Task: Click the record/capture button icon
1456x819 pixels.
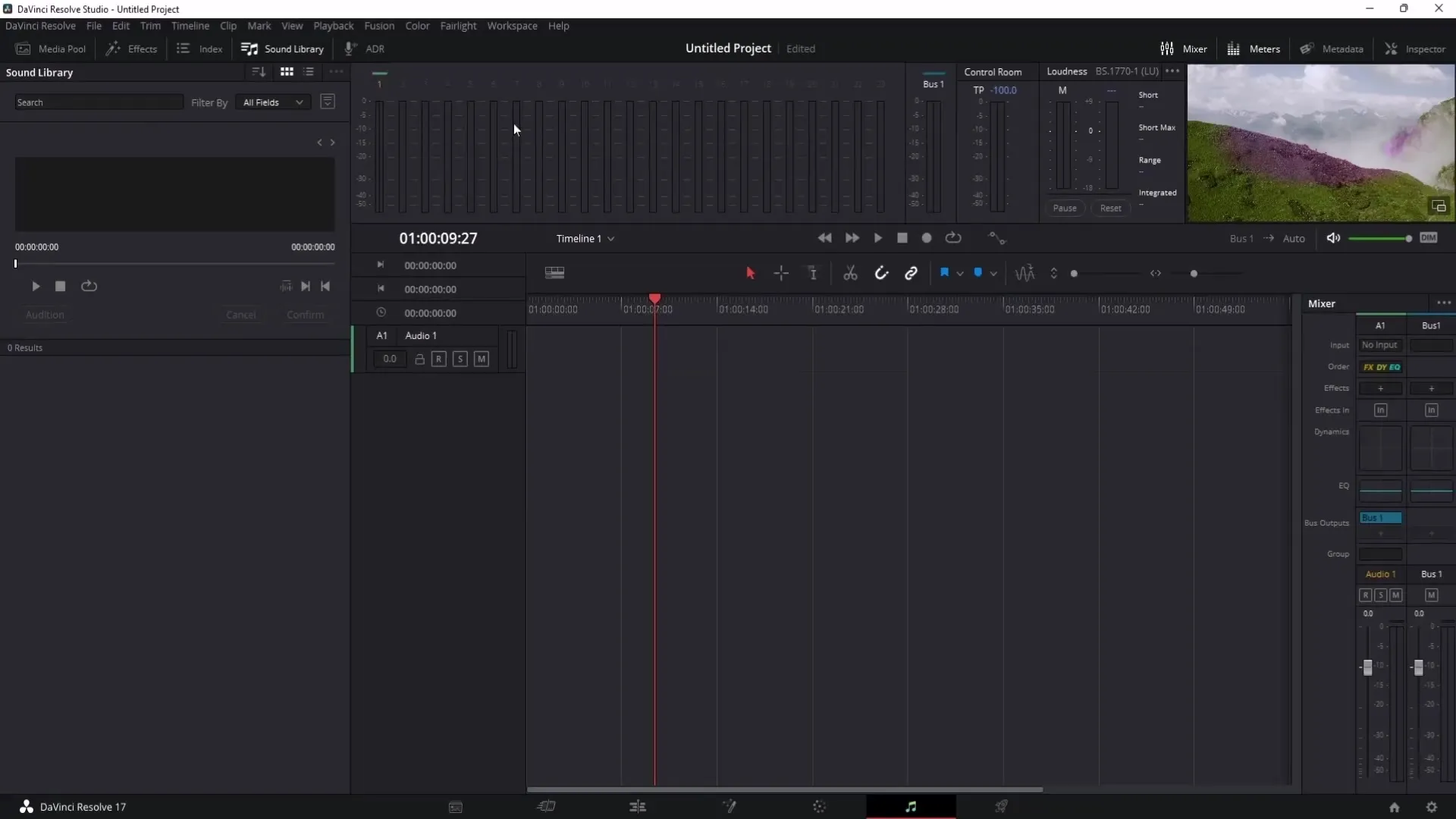Action: (x=927, y=238)
